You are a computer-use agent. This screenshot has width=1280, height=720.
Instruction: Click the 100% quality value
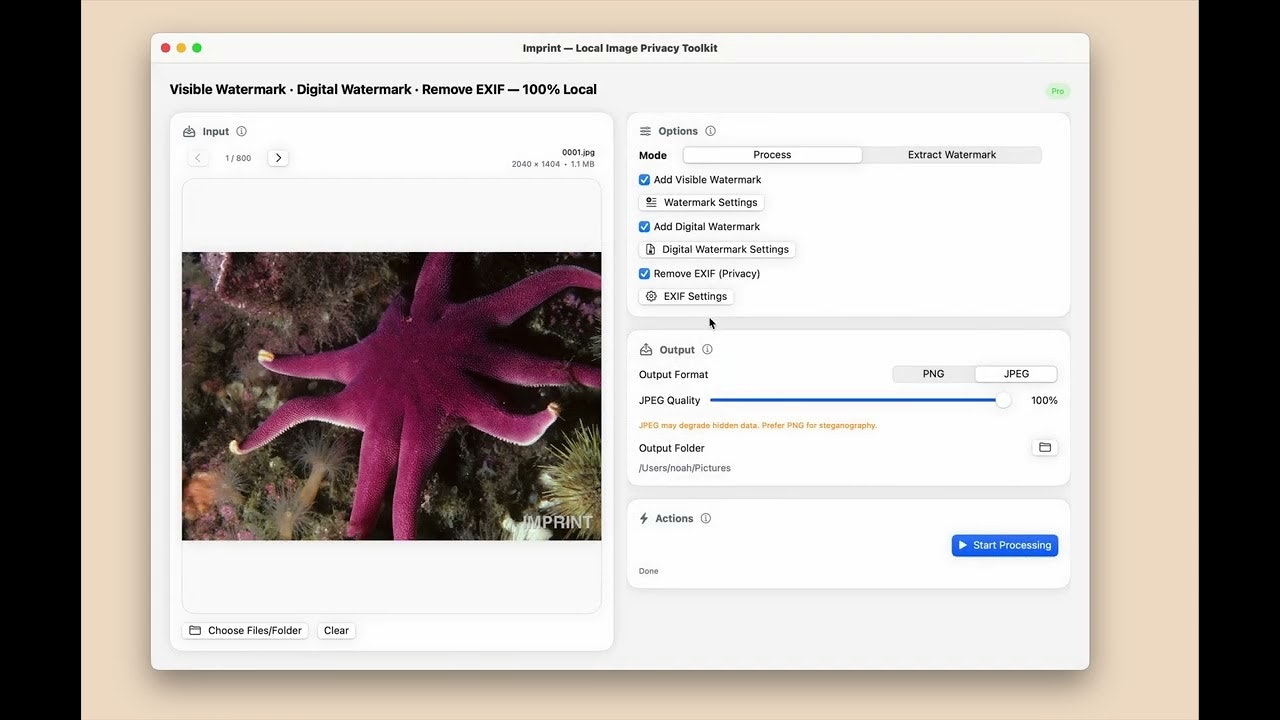[x=1044, y=401]
